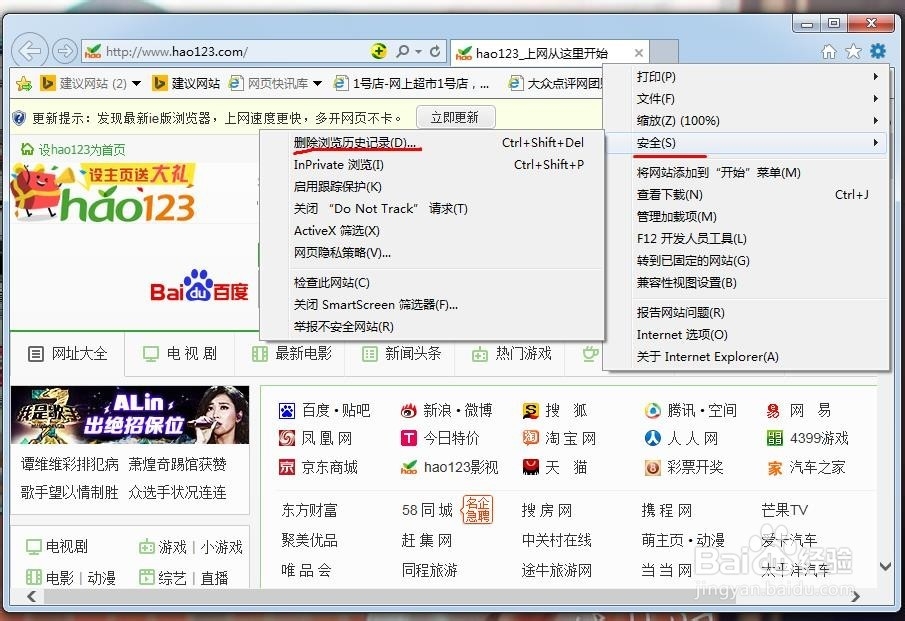905x621 pixels.
Task: Click horizontal scrollbar left arrow
Action: tap(31, 596)
